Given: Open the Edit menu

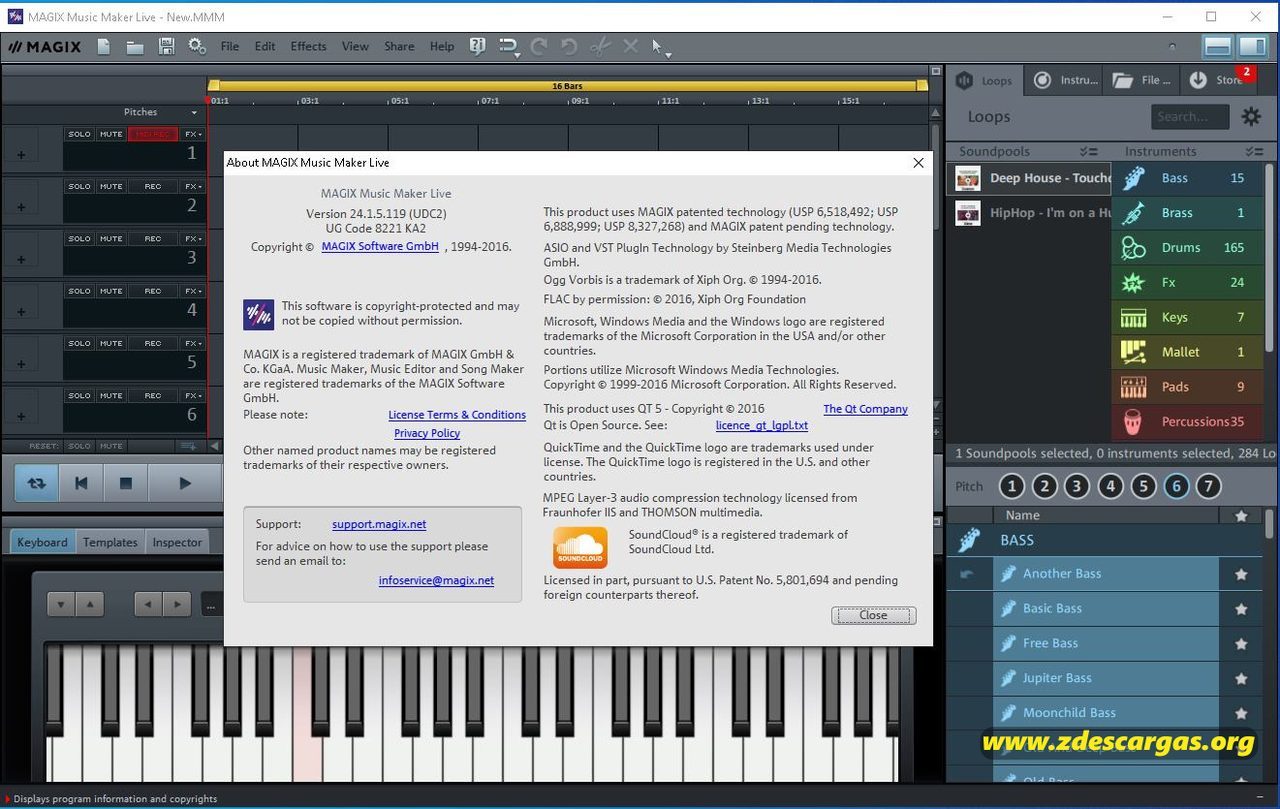Looking at the screenshot, I should (265, 46).
